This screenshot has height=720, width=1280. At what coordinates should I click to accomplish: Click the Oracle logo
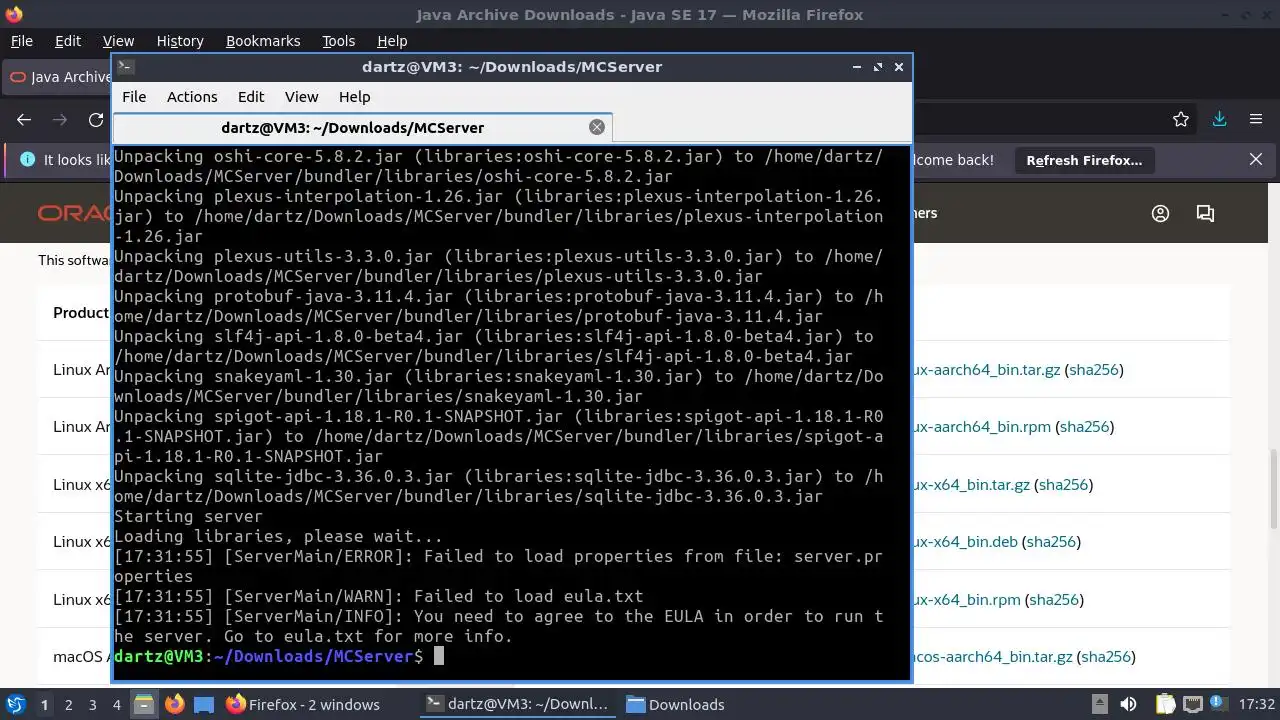click(x=75, y=213)
